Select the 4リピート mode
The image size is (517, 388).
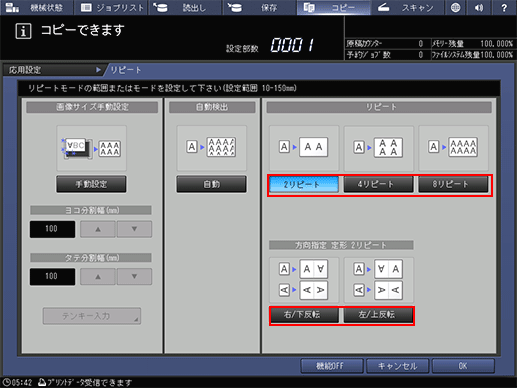pyautogui.click(x=378, y=184)
